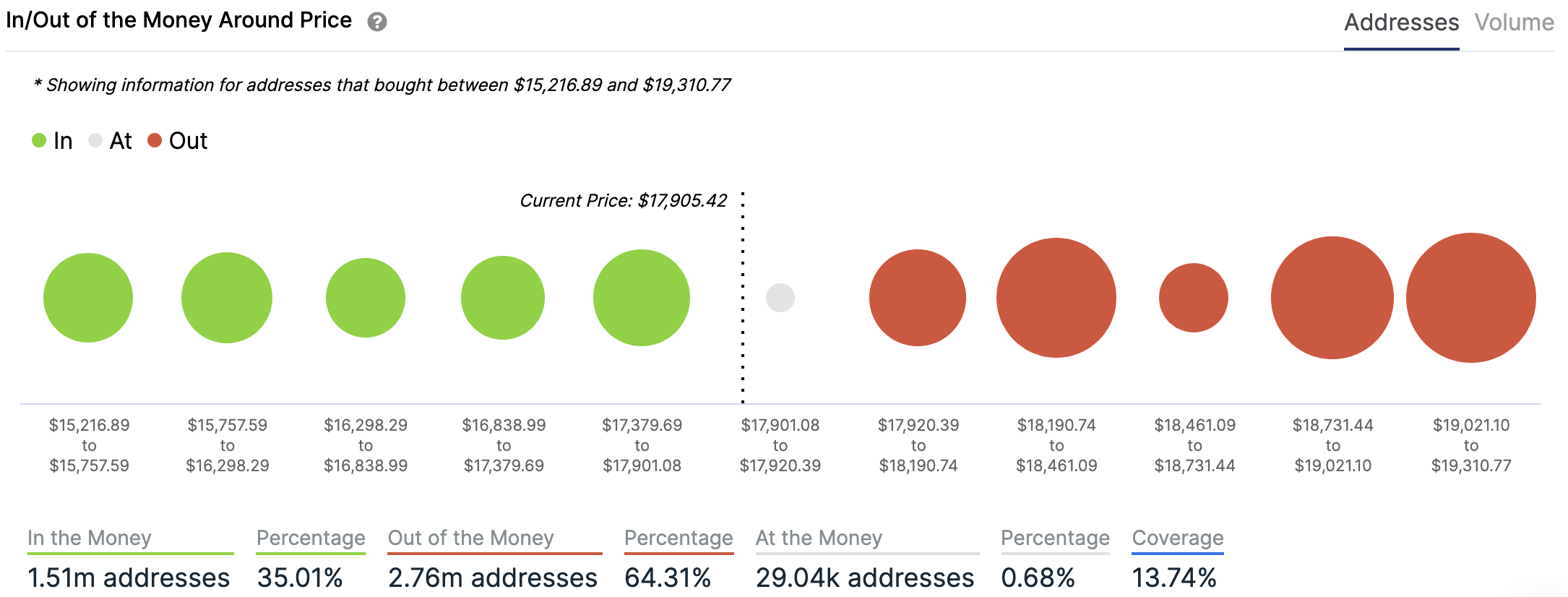Click the help question mark icon
1568x597 pixels.
(x=377, y=22)
